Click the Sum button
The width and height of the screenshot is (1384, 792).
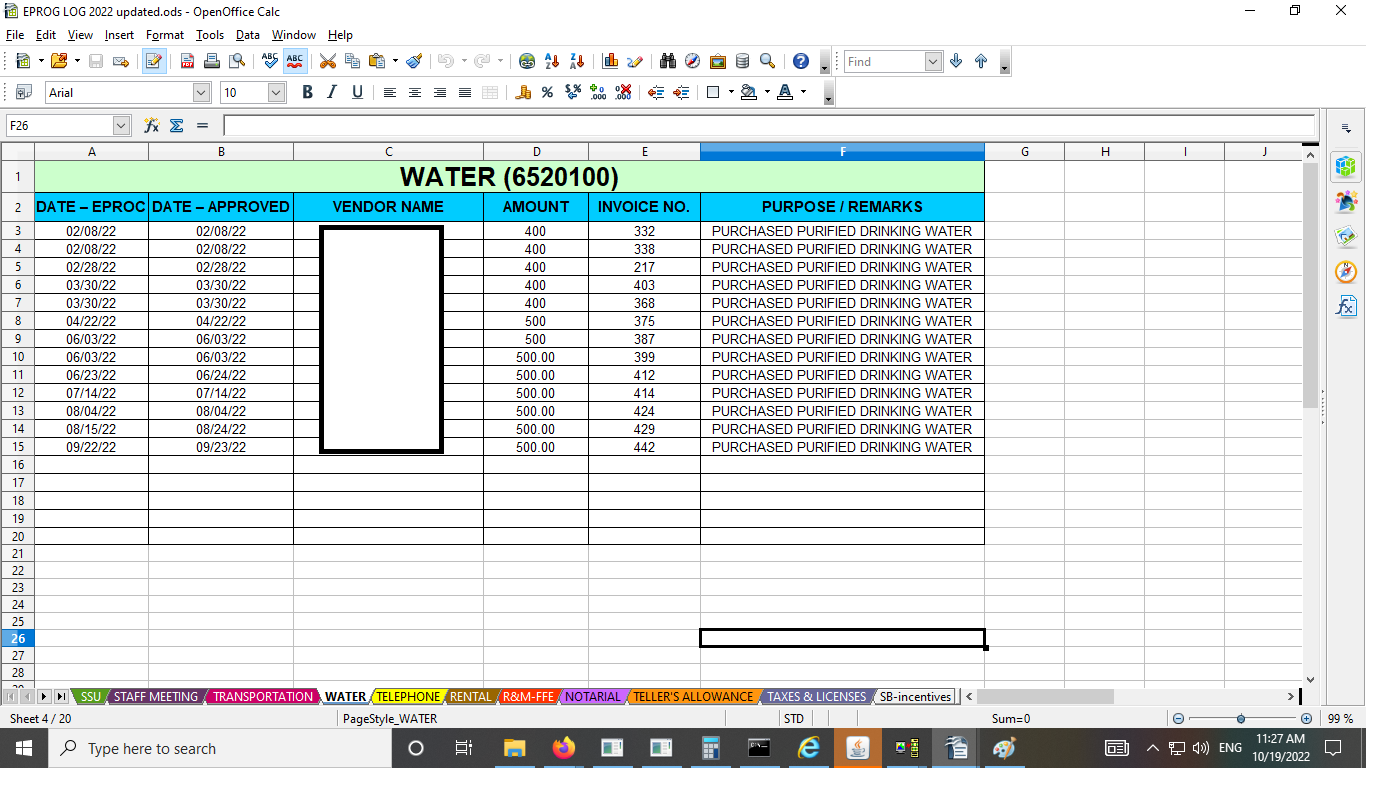[x=177, y=126]
